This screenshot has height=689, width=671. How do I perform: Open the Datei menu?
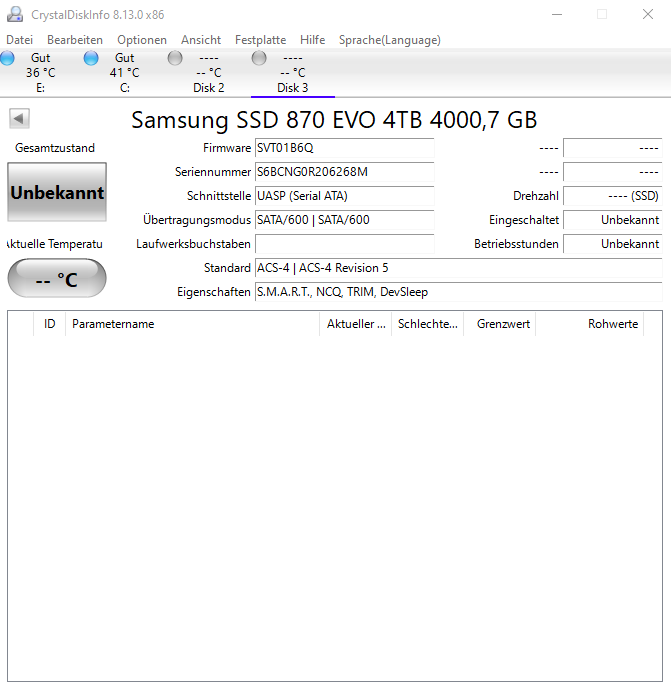coord(19,40)
